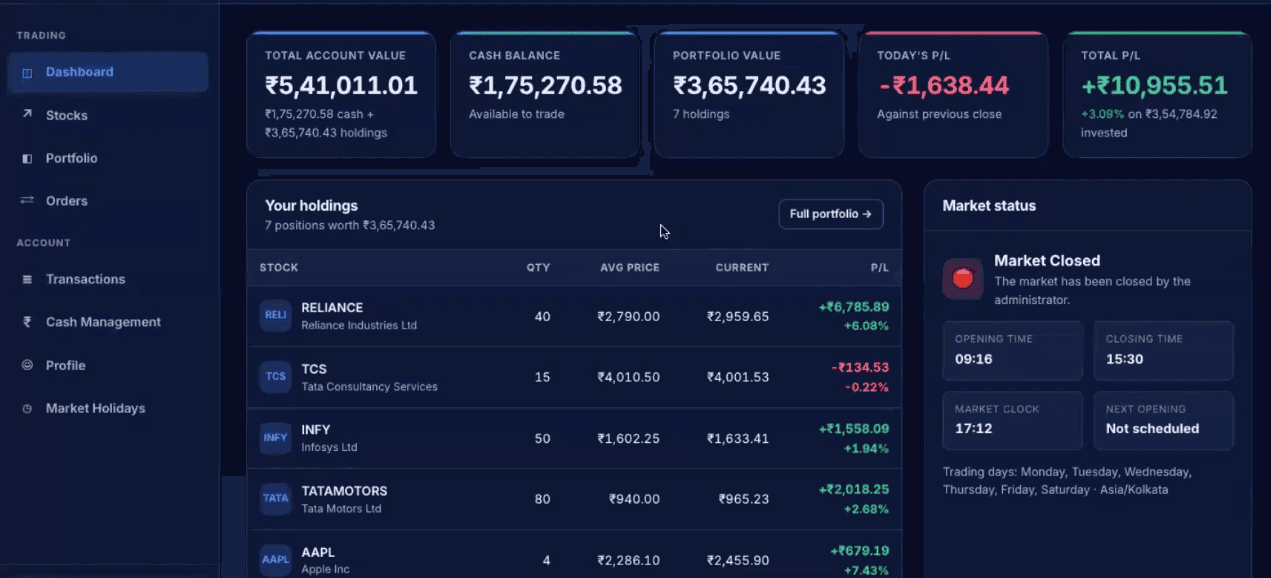
Task: Click the Market status heading
Action: point(989,206)
